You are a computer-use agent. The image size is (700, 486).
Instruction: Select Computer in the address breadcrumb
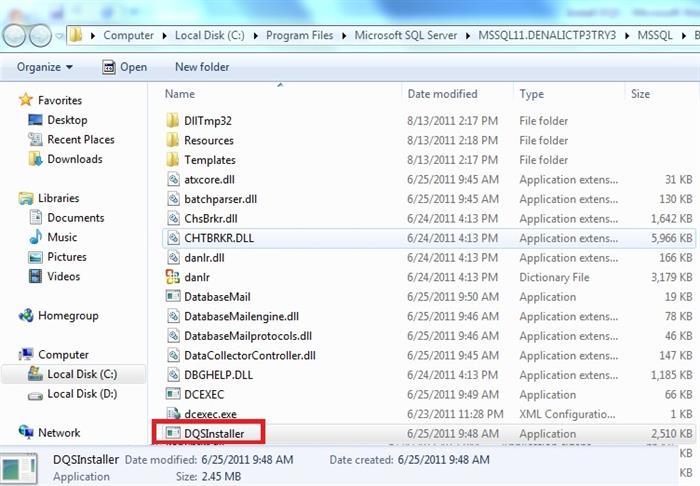pyautogui.click(x=128, y=35)
